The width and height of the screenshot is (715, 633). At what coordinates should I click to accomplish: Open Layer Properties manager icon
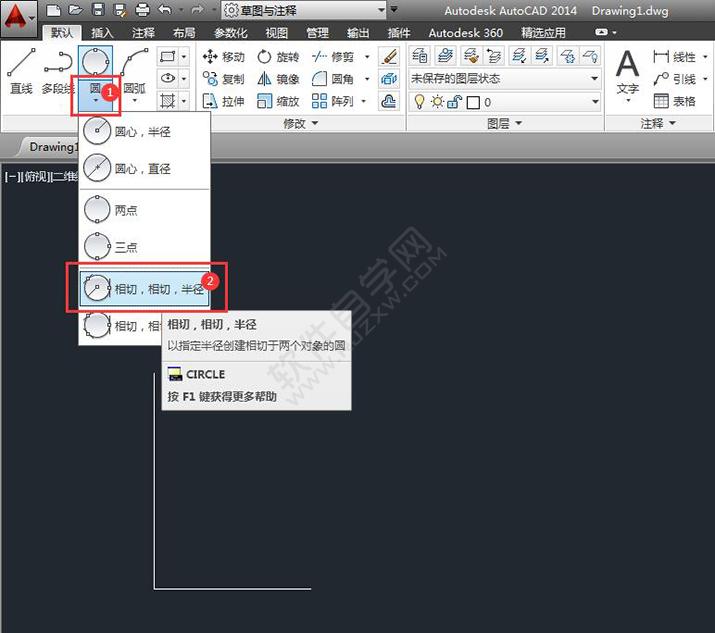tap(420, 56)
